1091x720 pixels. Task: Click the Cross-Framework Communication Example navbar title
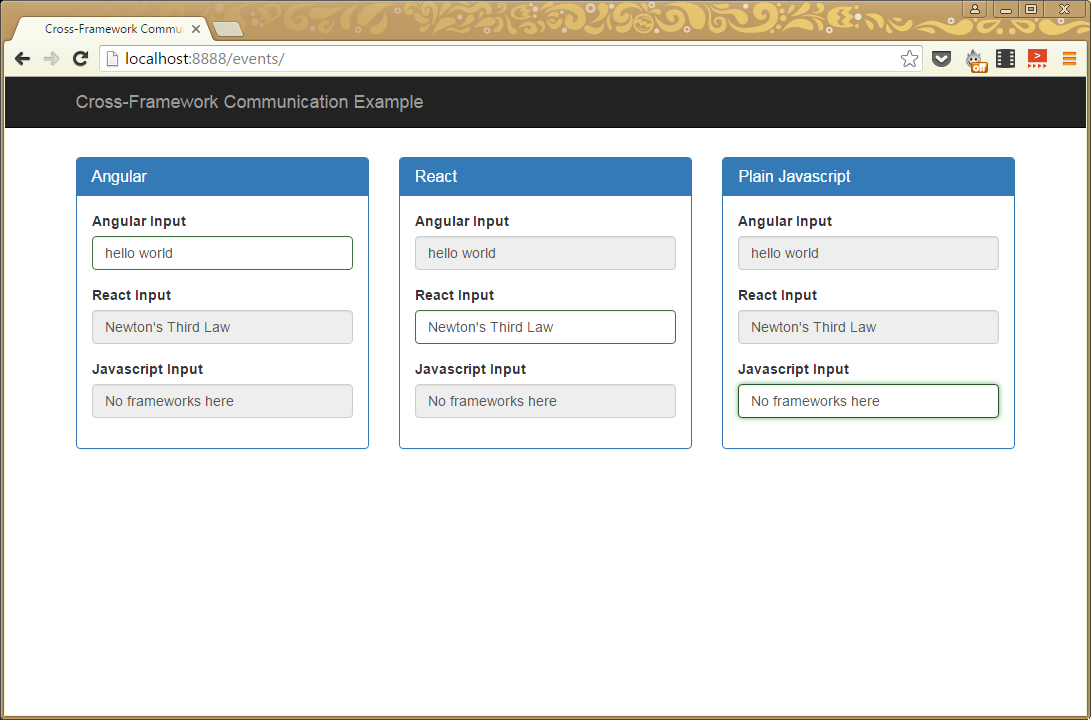click(x=249, y=102)
